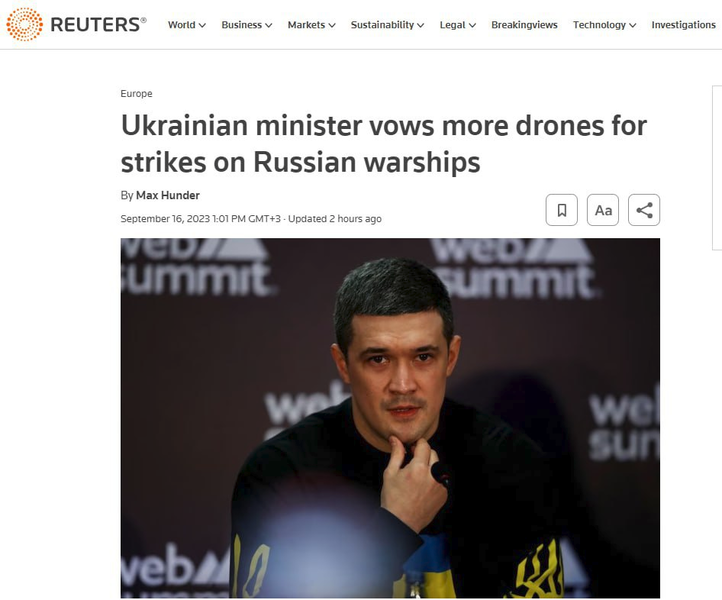Bookmark this article with the save icon
The height and width of the screenshot is (600, 722).
(x=561, y=210)
